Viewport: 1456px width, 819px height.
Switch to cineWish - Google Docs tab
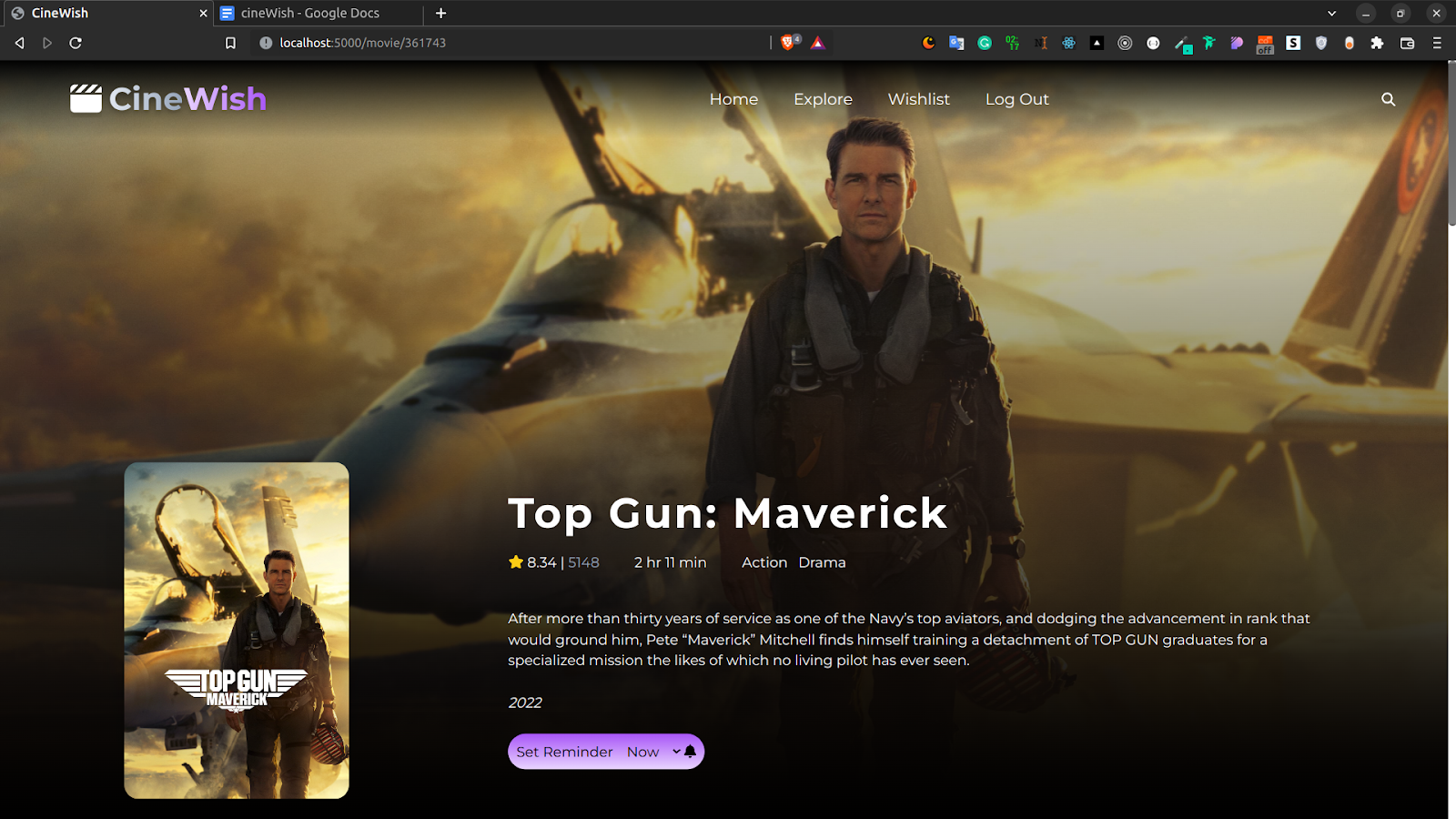pos(318,13)
